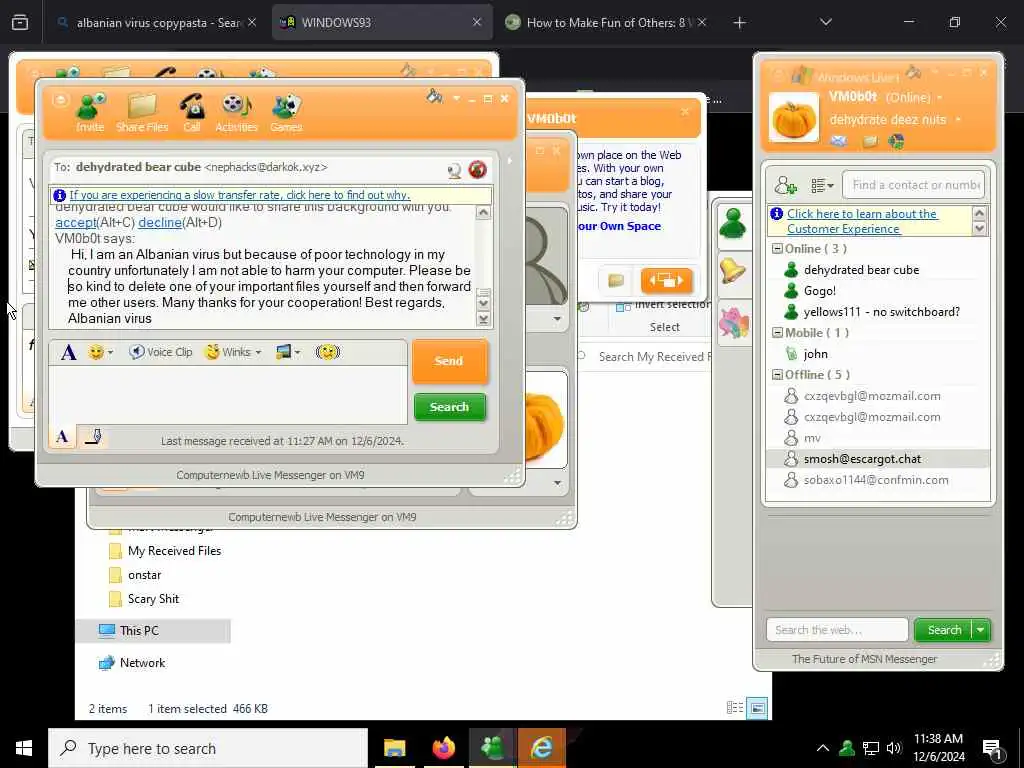Send a nudge with the shaking smiley
Viewport: 1024px width, 768px height.
tap(327, 352)
